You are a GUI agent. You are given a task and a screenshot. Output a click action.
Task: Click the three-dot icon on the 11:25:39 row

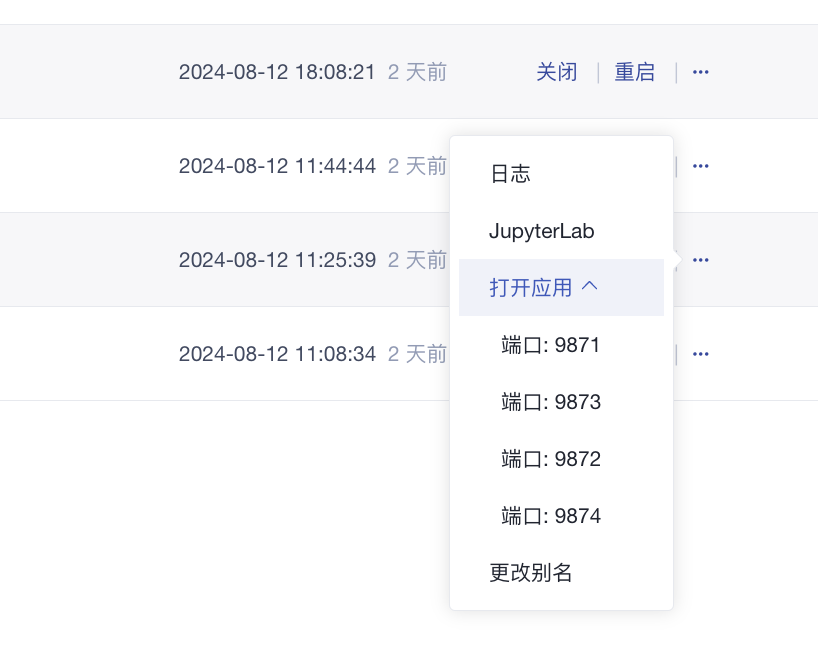[x=700, y=260]
